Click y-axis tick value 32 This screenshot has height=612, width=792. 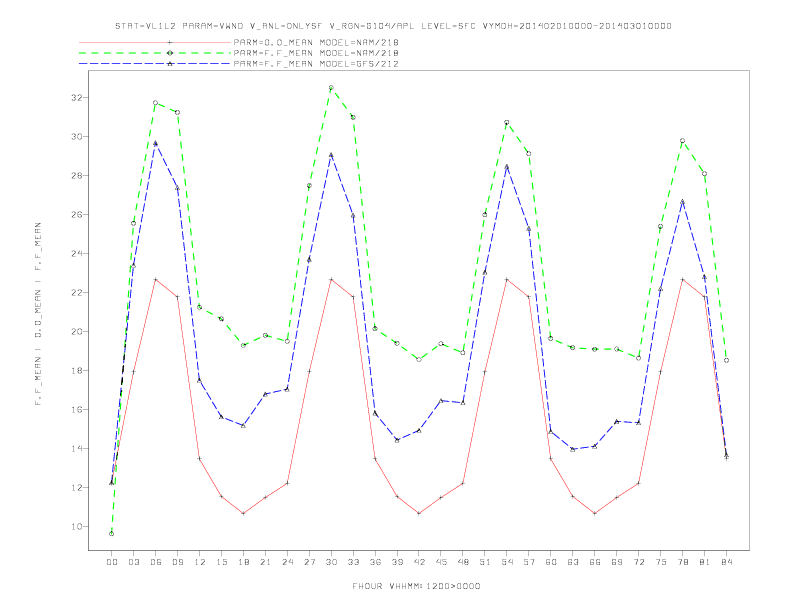click(76, 97)
